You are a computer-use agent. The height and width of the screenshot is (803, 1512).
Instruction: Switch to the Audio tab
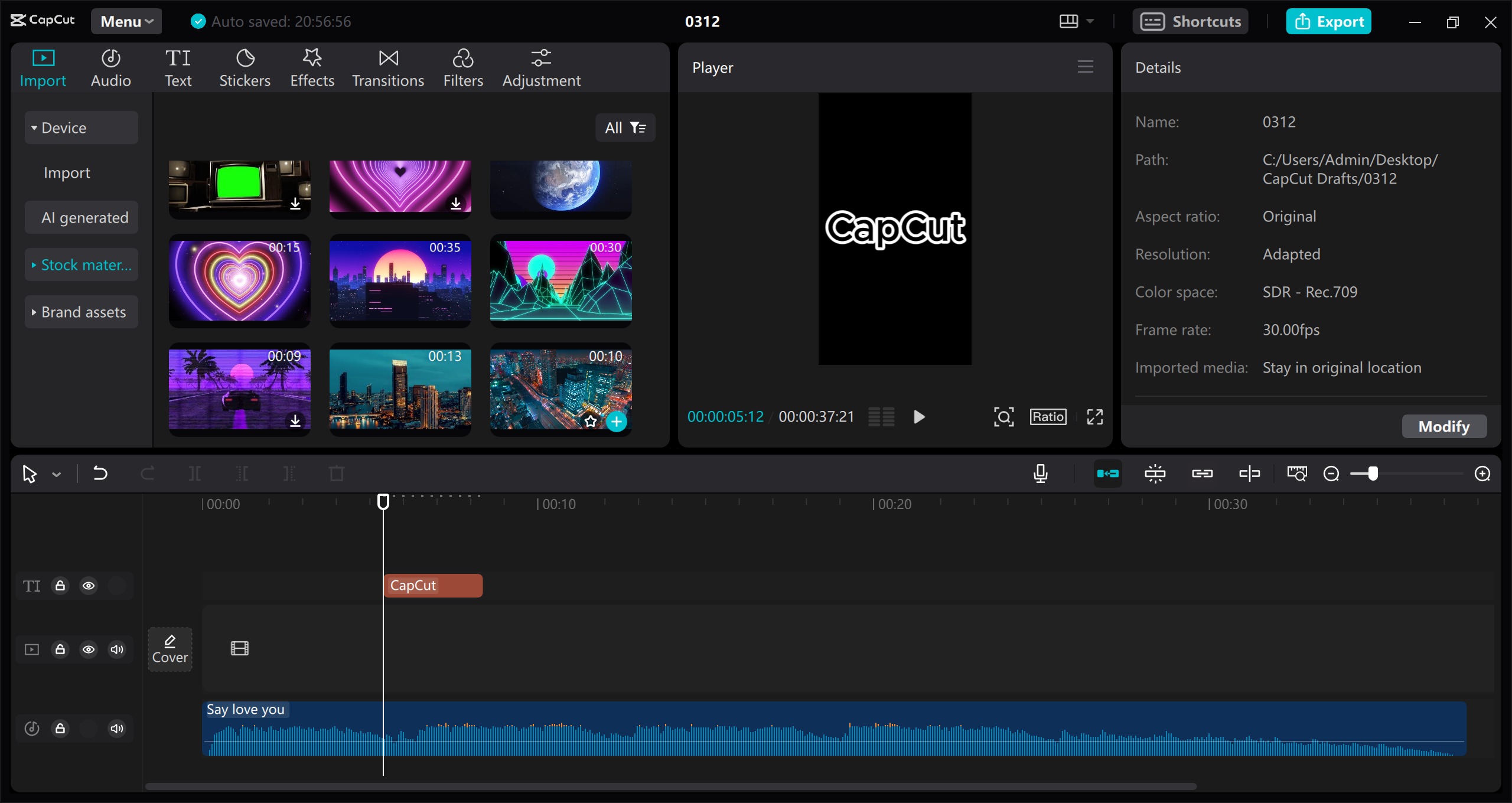click(111, 68)
